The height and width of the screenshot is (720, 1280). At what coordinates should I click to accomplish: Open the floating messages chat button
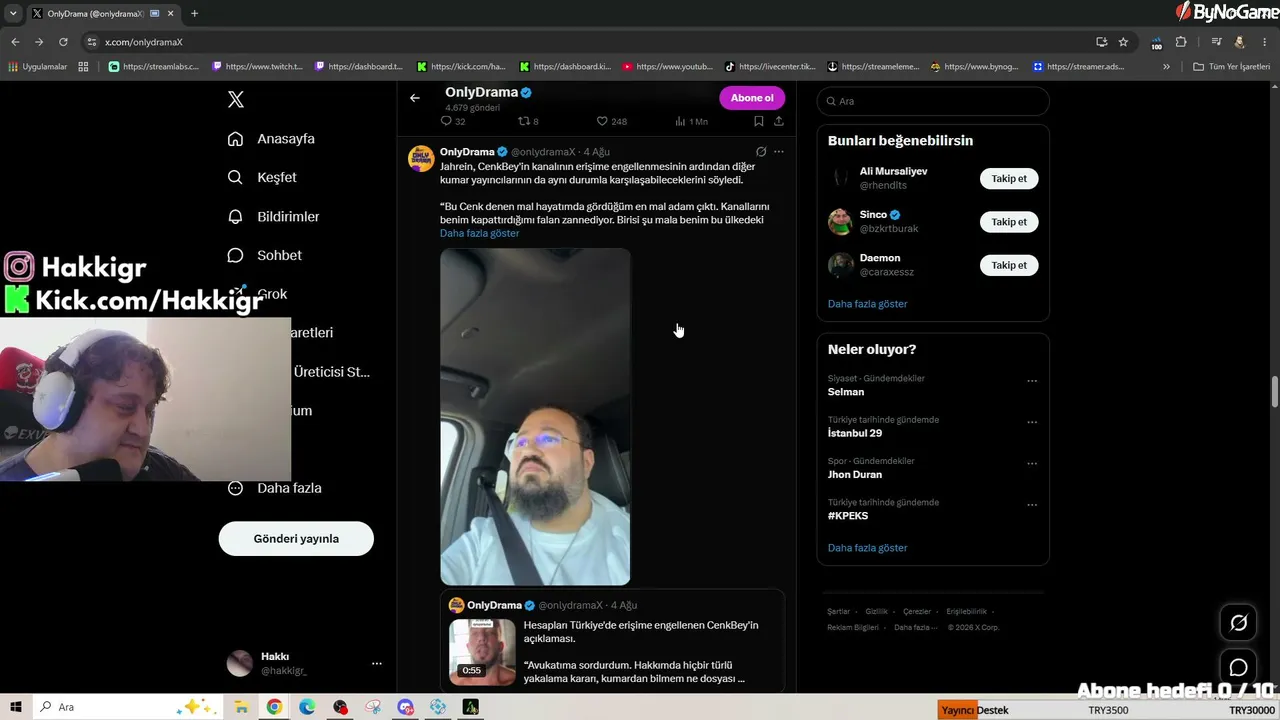coord(1238,667)
